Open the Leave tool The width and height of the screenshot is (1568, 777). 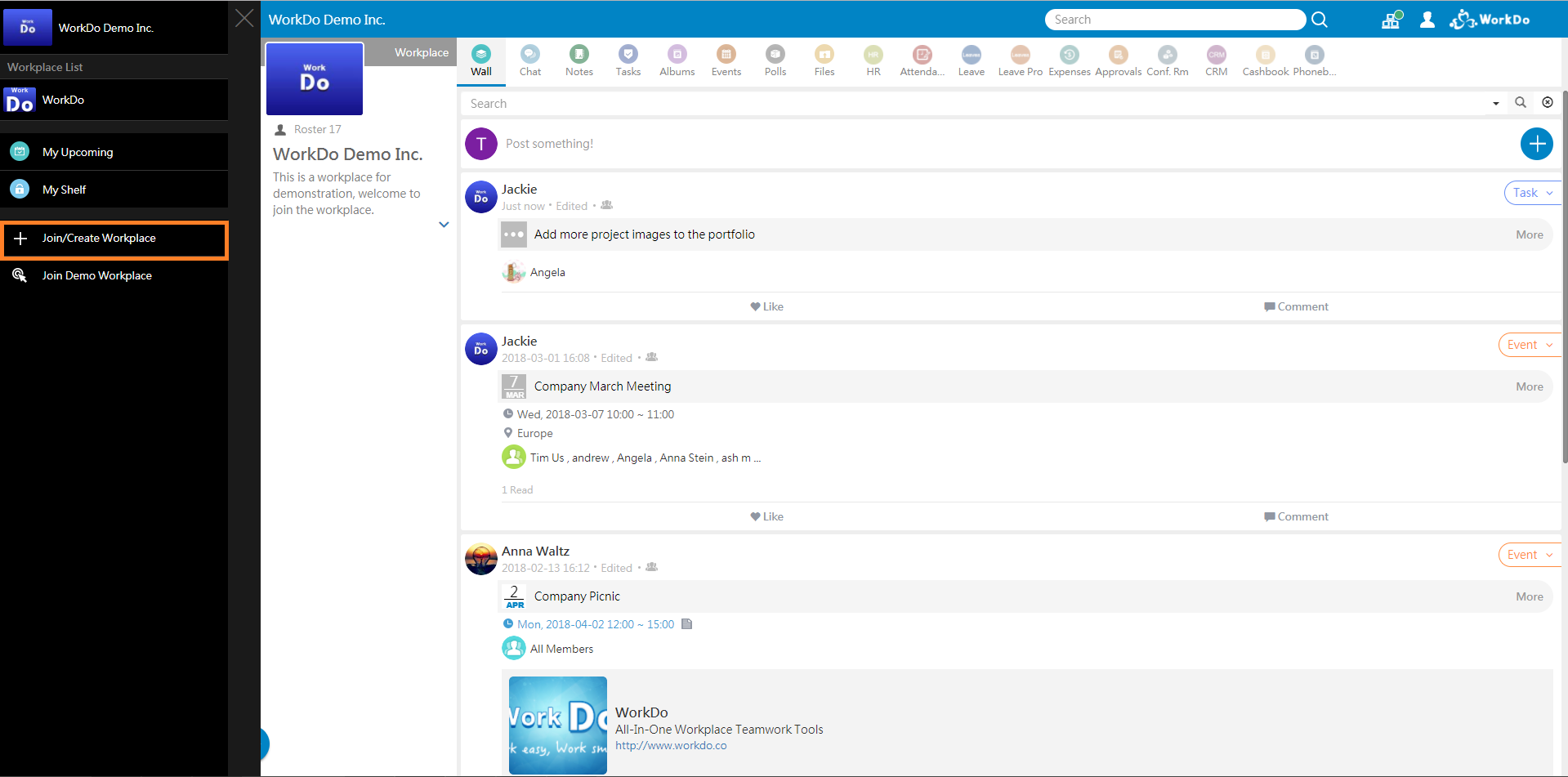click(972, 61)
